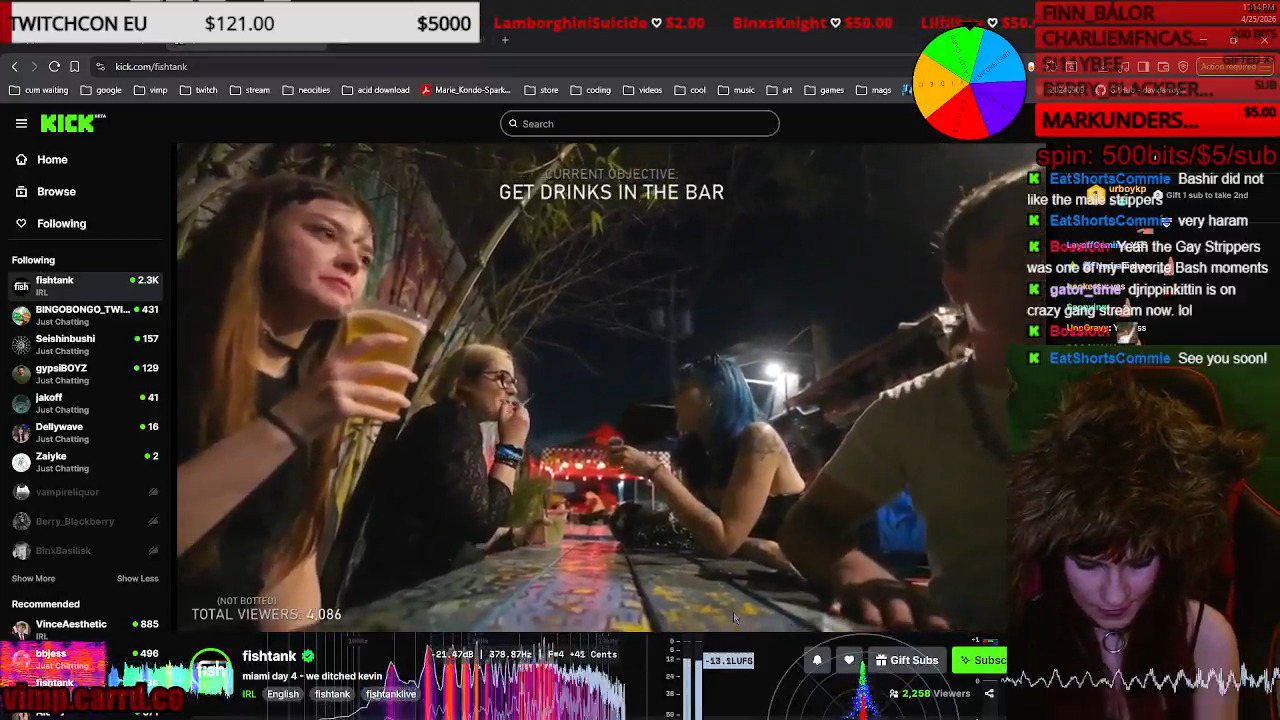Open the fishtank channel in Following list
The height and width of the screenshot is (720, 1280).
tap(85, 285)
